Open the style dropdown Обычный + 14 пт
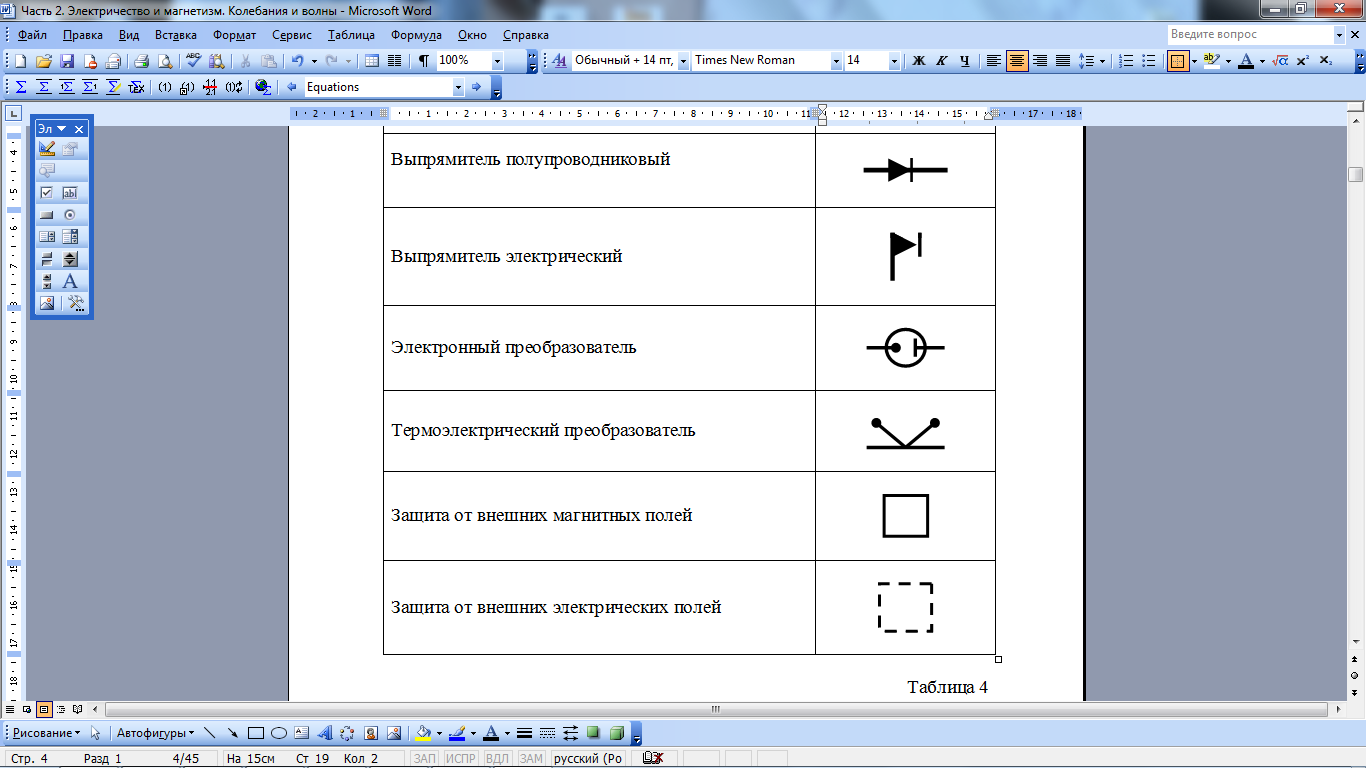 [683, 61]
